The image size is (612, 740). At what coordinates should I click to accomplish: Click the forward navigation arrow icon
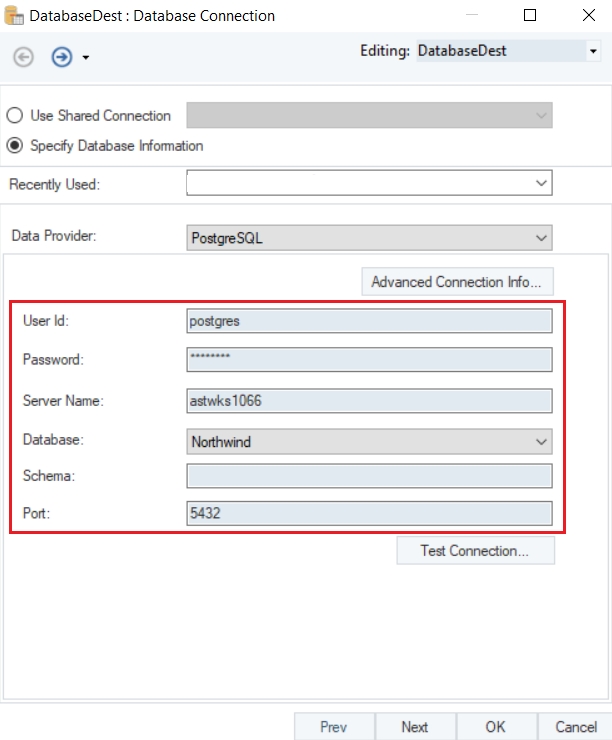(x=61, y=58)
